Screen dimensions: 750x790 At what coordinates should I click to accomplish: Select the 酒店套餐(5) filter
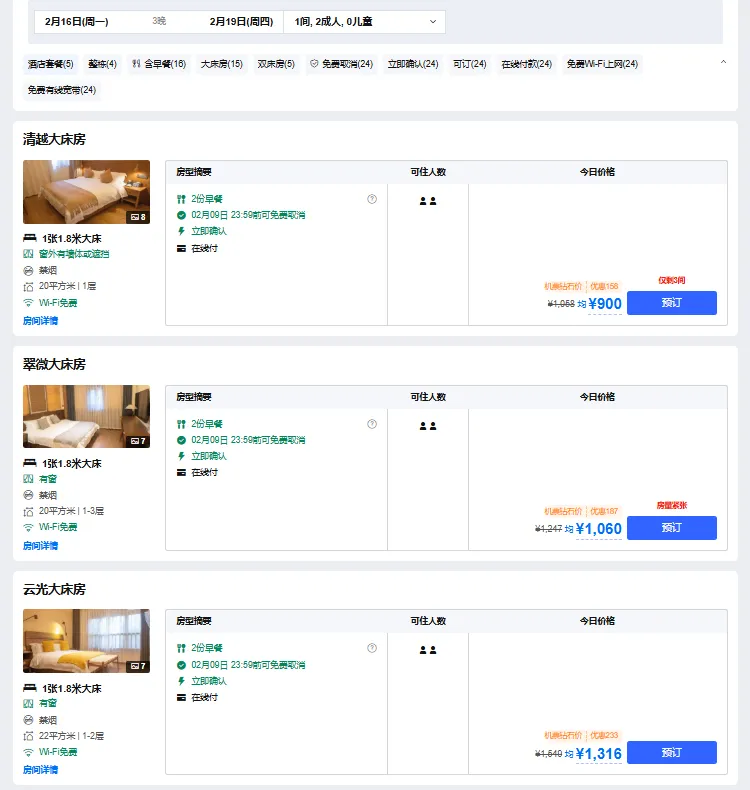[51, 64]
